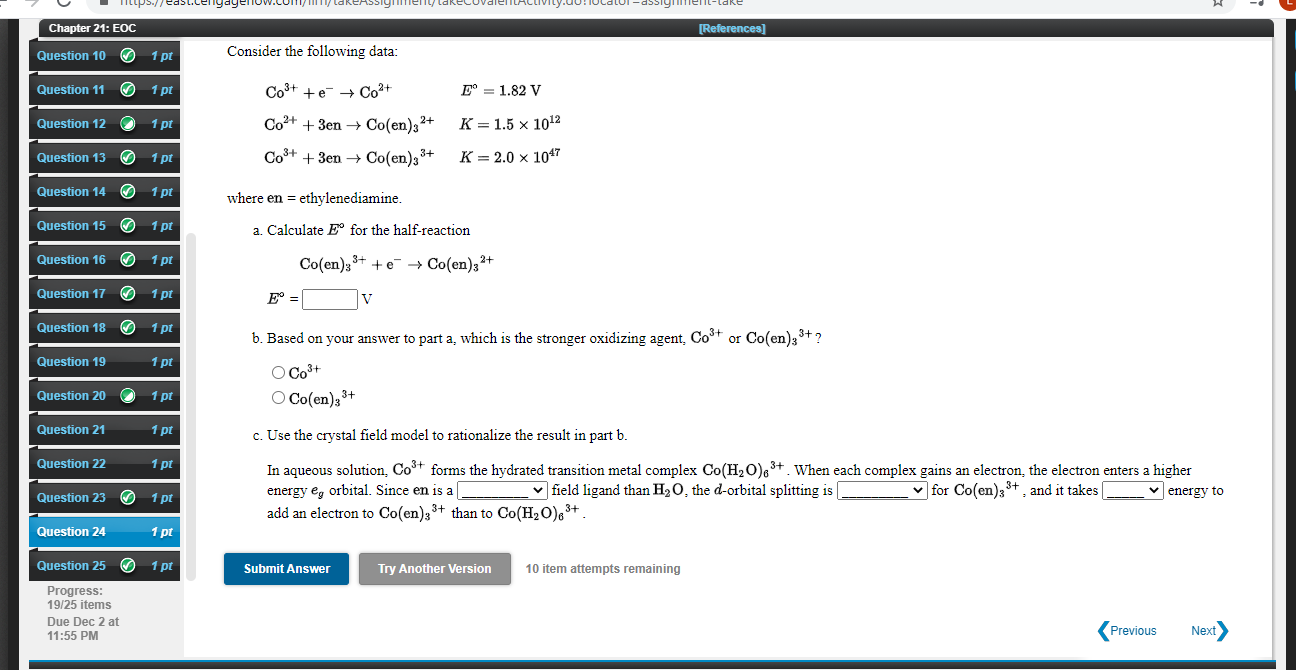The image size is (1296, 670).
Task: Click 'Consider the following data:' text
Action: click(x=312, y=51)
